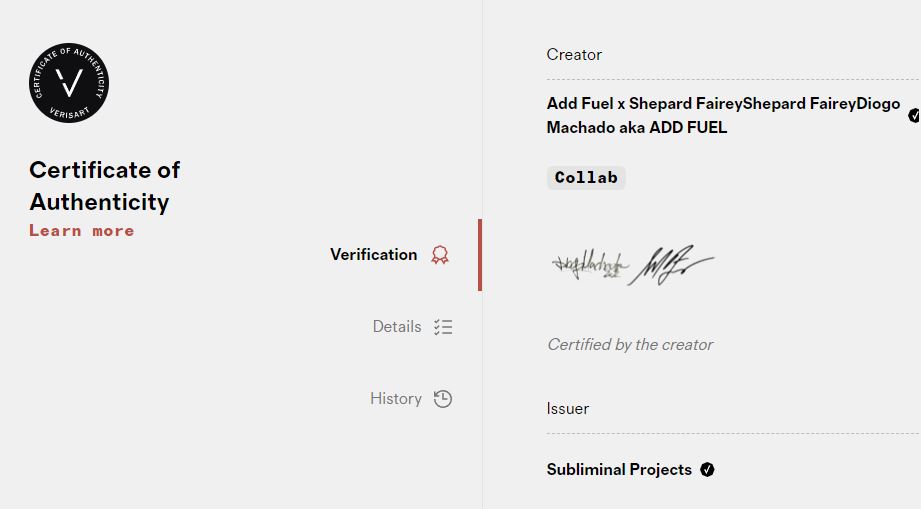Click the Certificate of Authenticity heading
The image size is (921, 509).
(x=105, y=186)
